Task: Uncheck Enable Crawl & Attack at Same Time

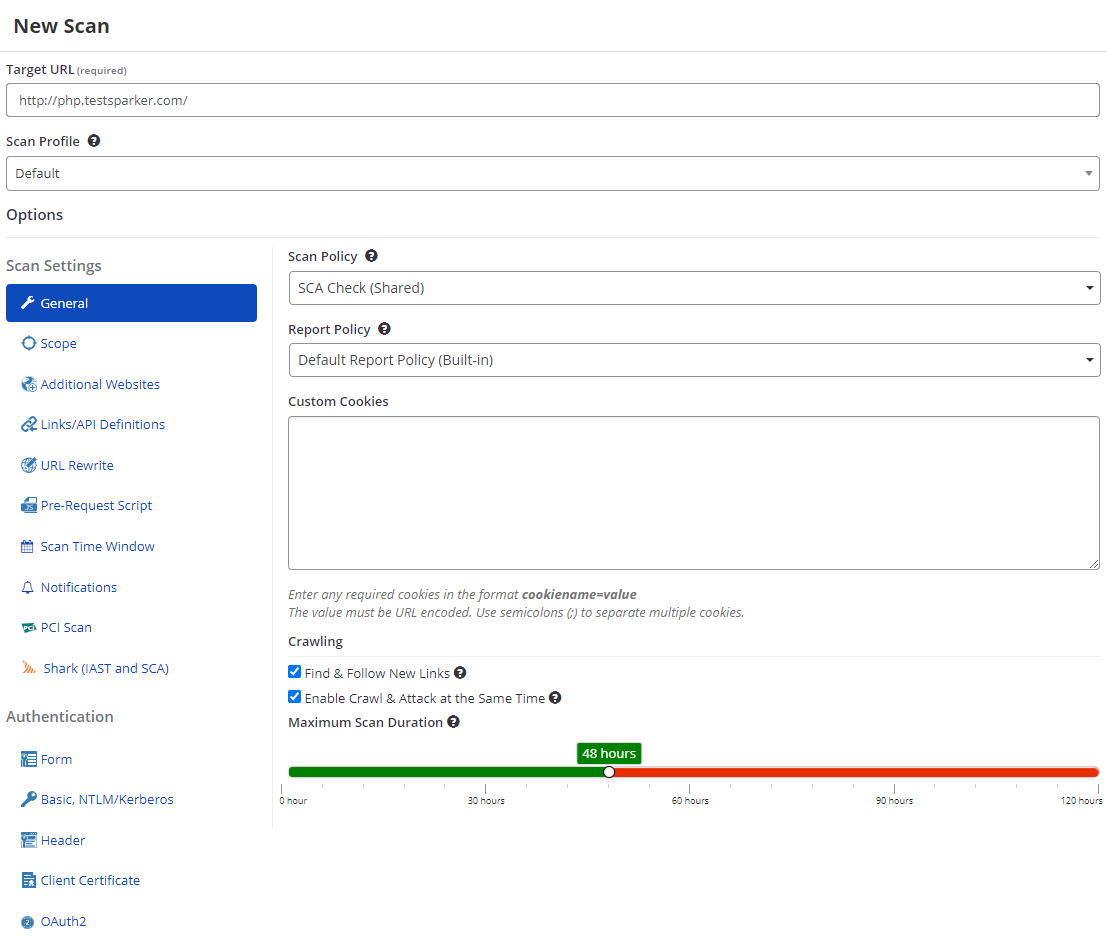Action: pos(294,697)
